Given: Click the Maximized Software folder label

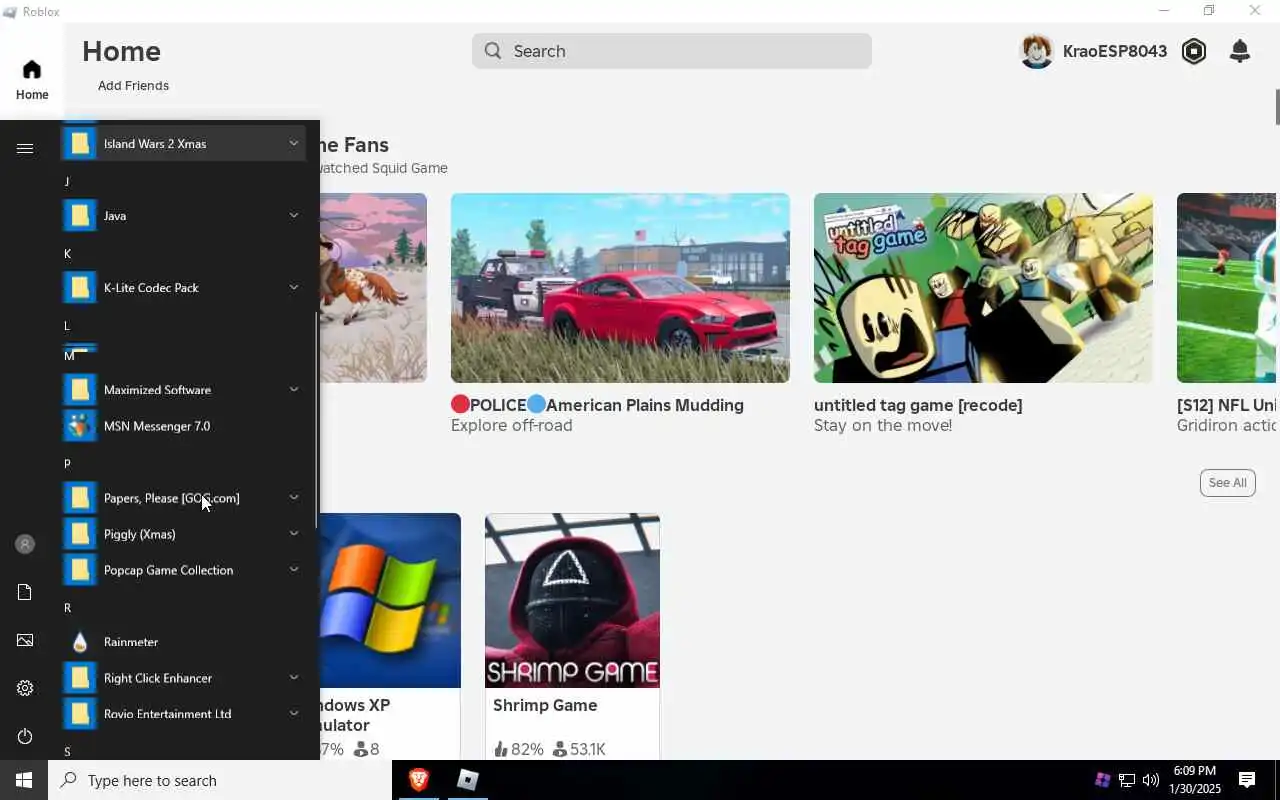Looking at the screenshot, I should [157, 390].
